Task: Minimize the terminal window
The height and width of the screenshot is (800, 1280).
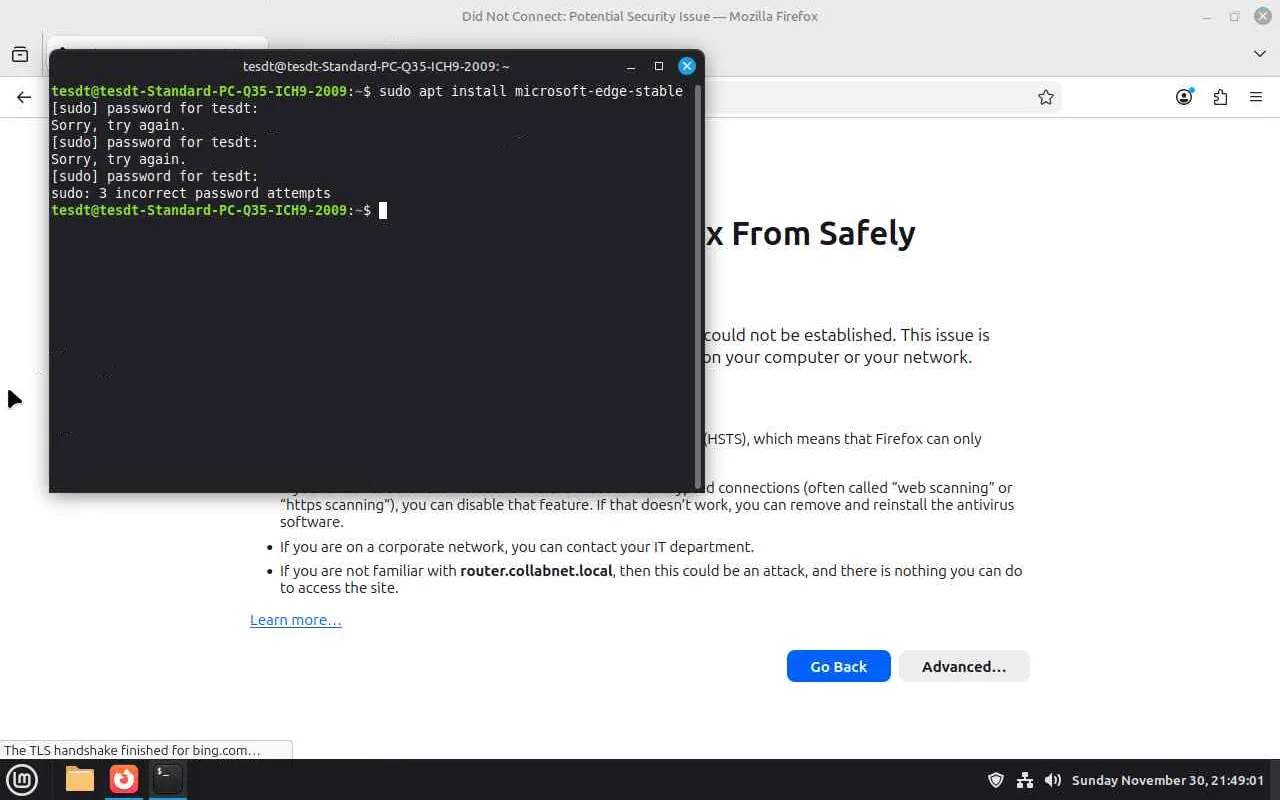Action: [x=631, y=66]
